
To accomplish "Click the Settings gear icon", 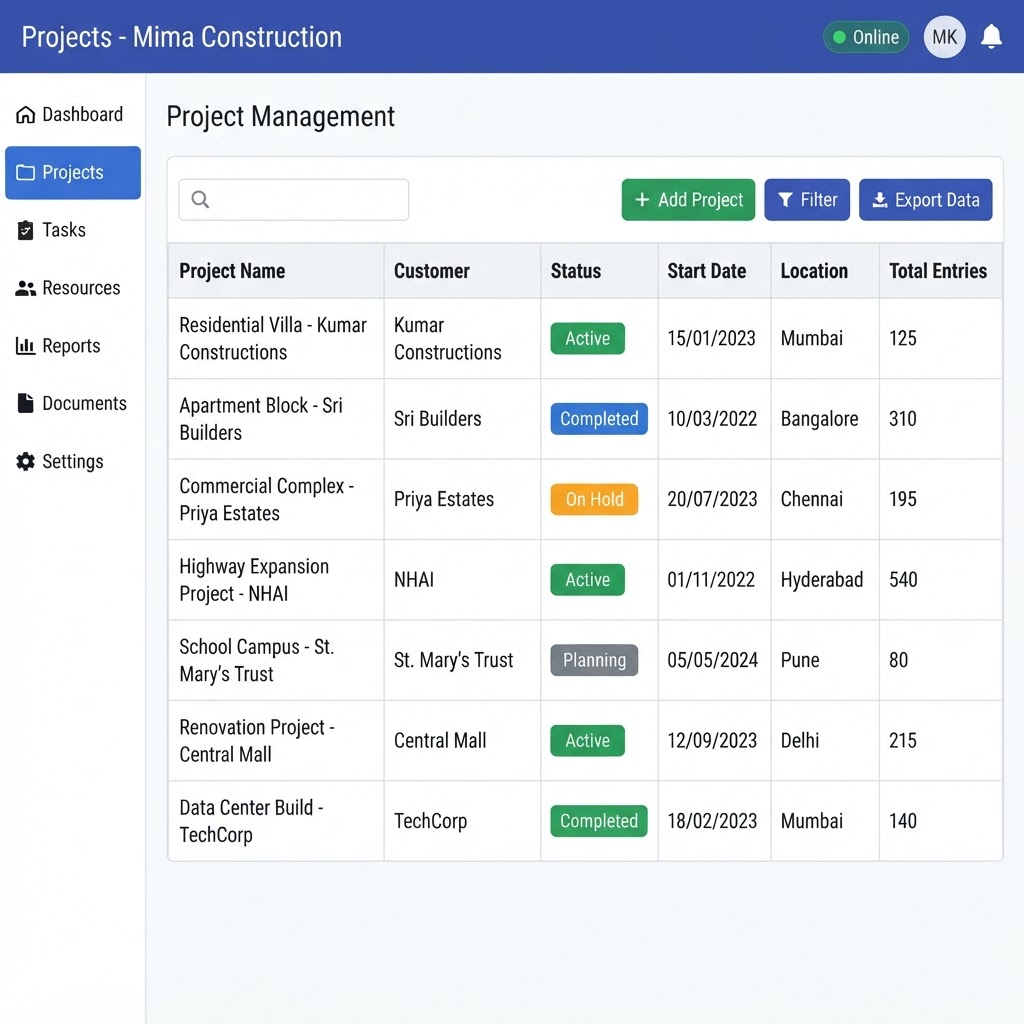I will pos(25,461).
